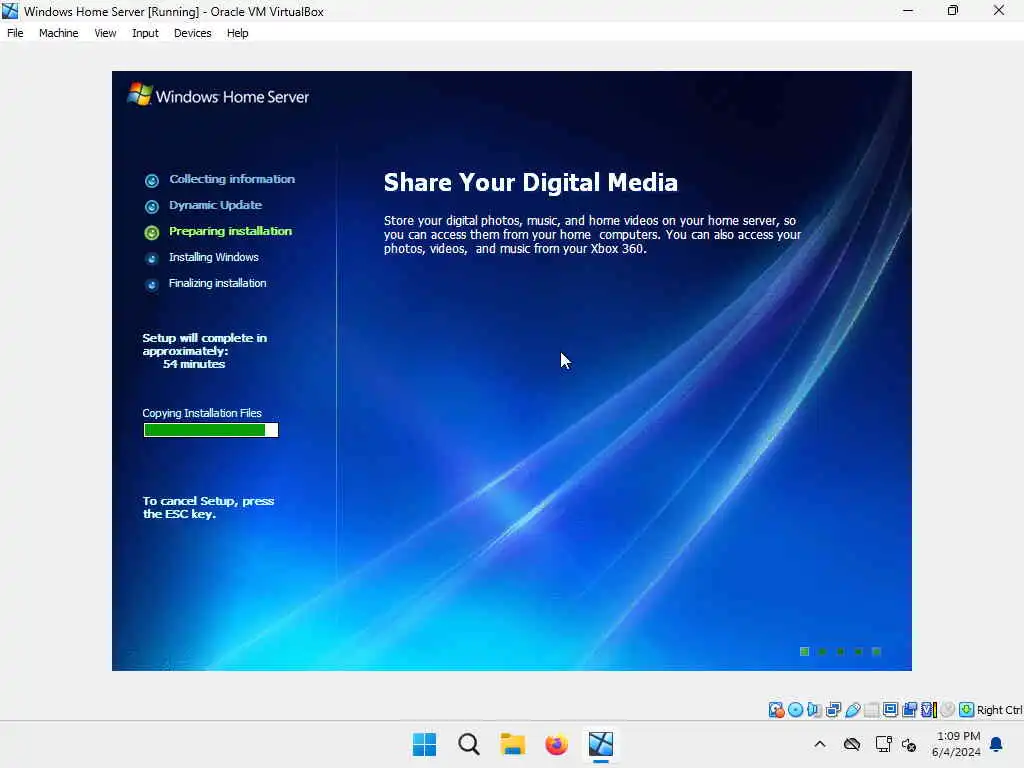This screenshot has height=768, width=1024.
Task: Click the Collecting information step
Action: tap(232, 179)
